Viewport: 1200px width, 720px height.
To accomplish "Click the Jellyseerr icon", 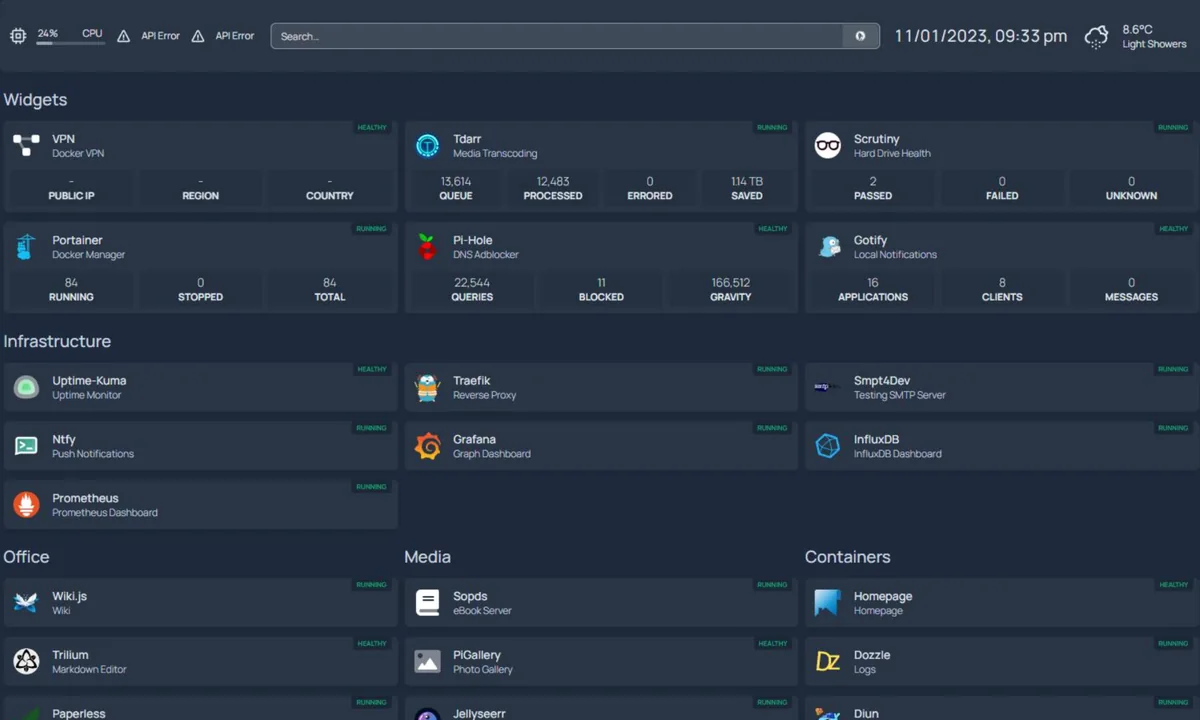I will click(428, 713).
